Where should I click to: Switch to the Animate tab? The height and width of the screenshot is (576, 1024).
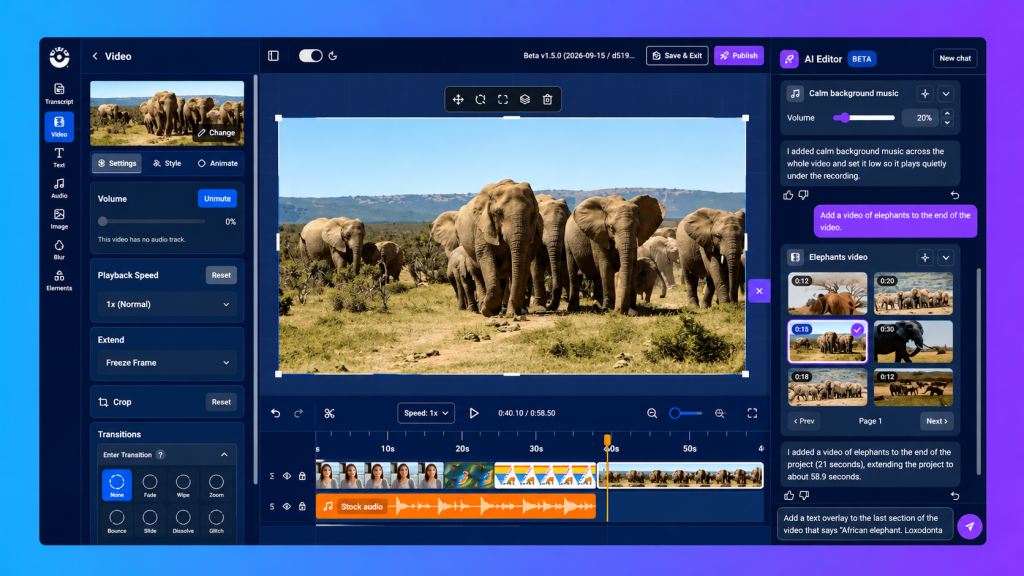pyautogui.click(x=217, y=163)
